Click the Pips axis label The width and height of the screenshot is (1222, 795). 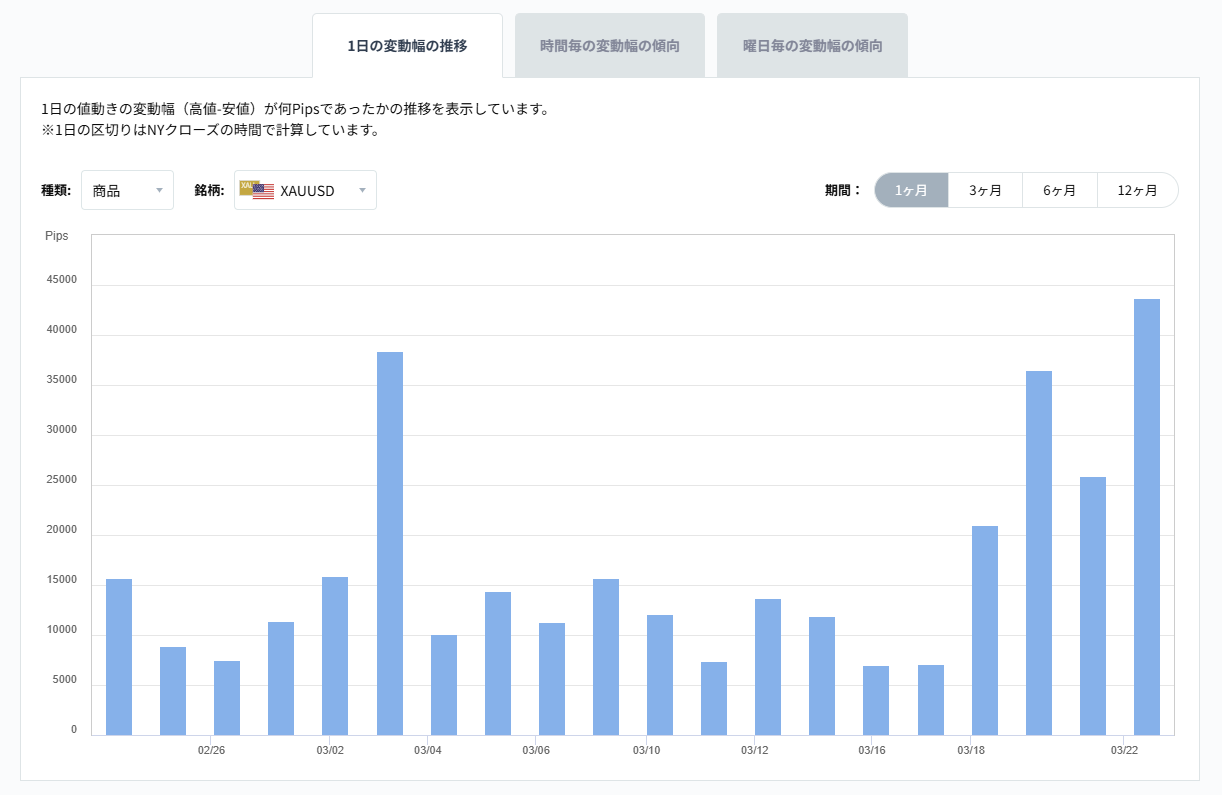57,235
